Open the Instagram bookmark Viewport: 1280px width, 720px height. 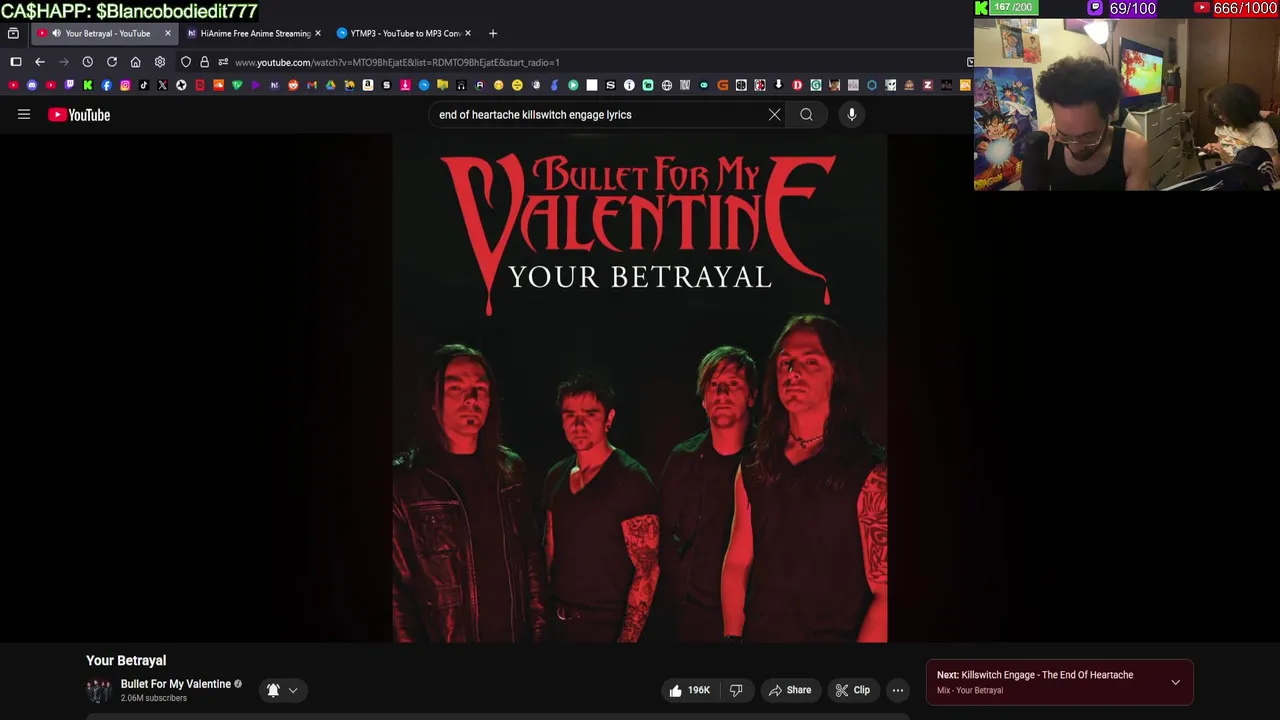125,85
